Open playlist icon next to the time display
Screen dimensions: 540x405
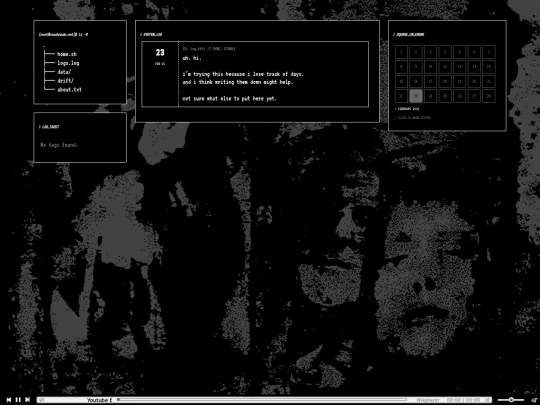487,400
